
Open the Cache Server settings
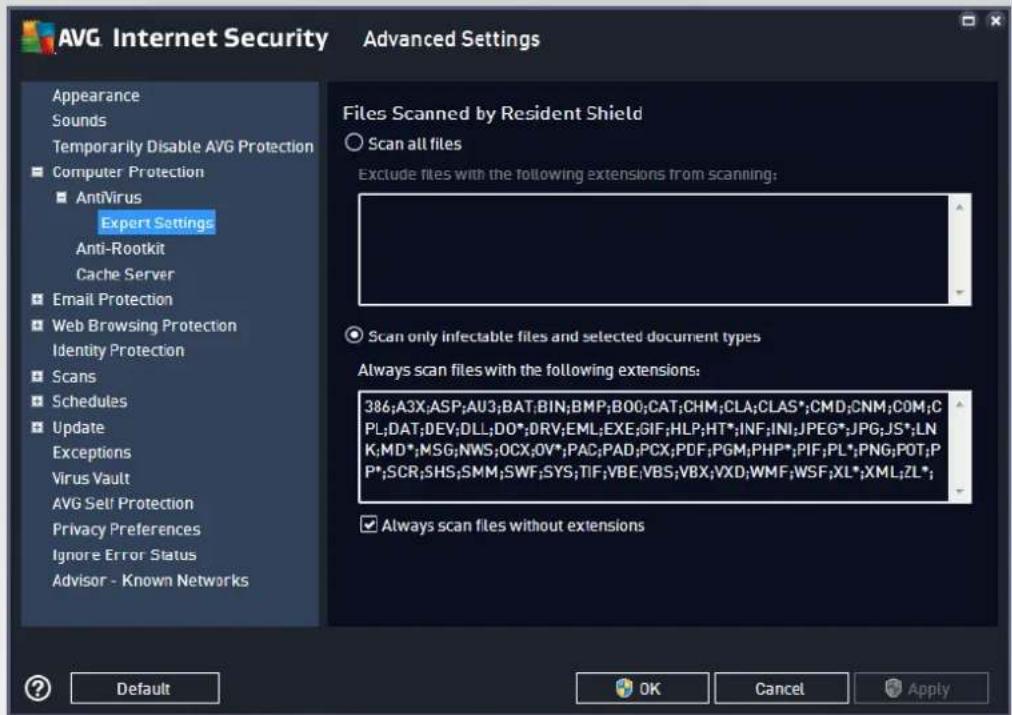tap(125, 274)
